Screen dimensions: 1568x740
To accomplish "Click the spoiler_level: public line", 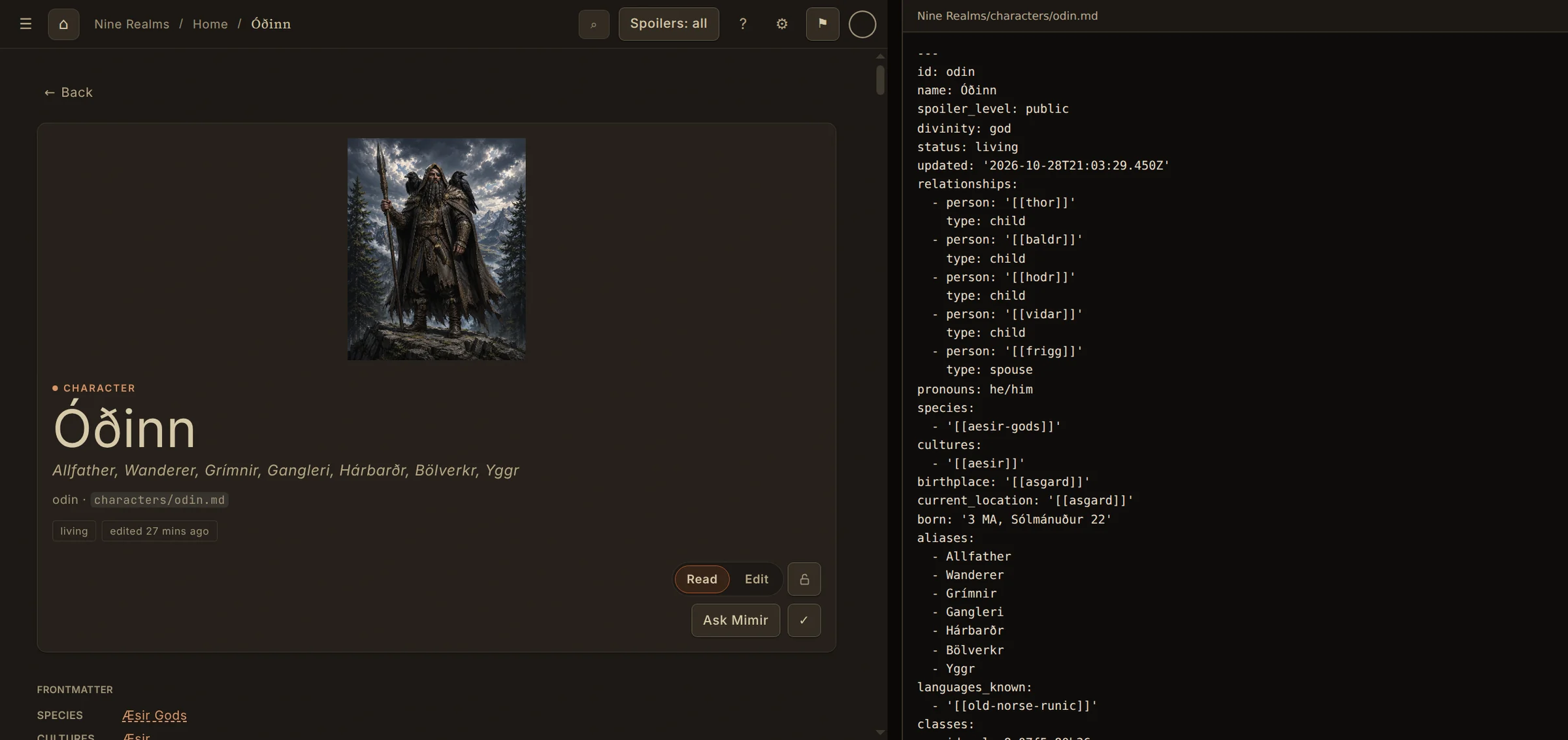I will click(x=992, y=109).
